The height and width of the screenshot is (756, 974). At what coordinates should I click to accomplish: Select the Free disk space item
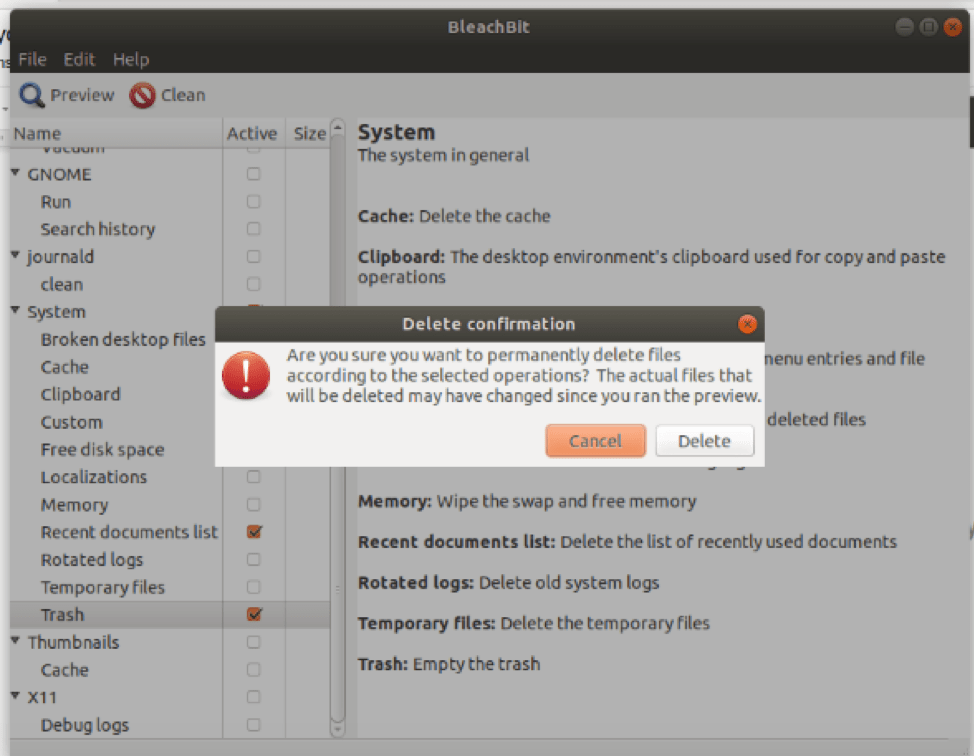point(102,450)
